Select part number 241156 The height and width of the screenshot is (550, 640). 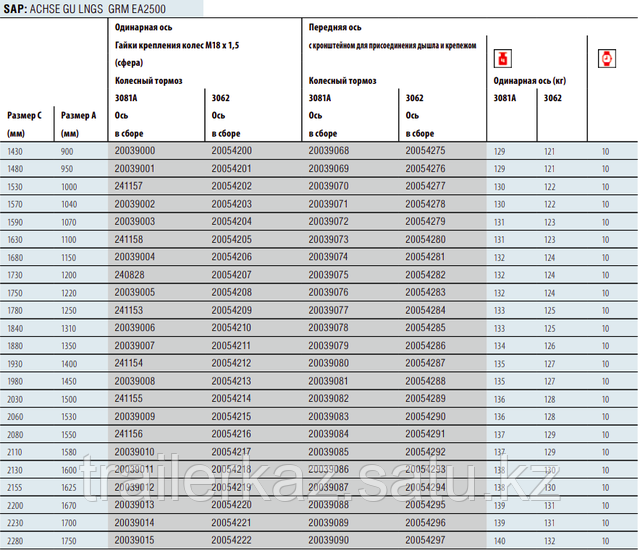129,434
